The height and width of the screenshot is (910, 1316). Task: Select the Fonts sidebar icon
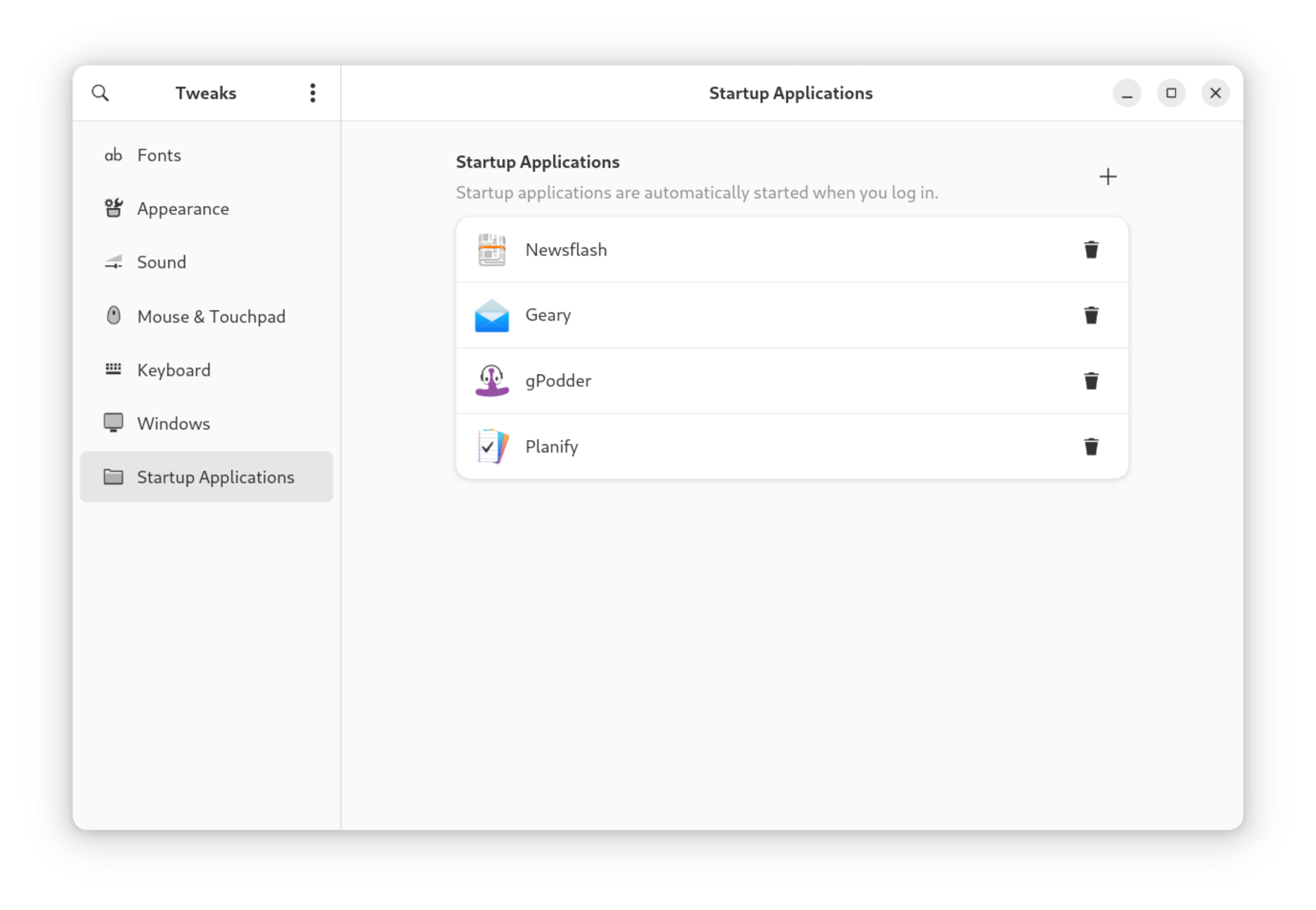click(113, 155)
